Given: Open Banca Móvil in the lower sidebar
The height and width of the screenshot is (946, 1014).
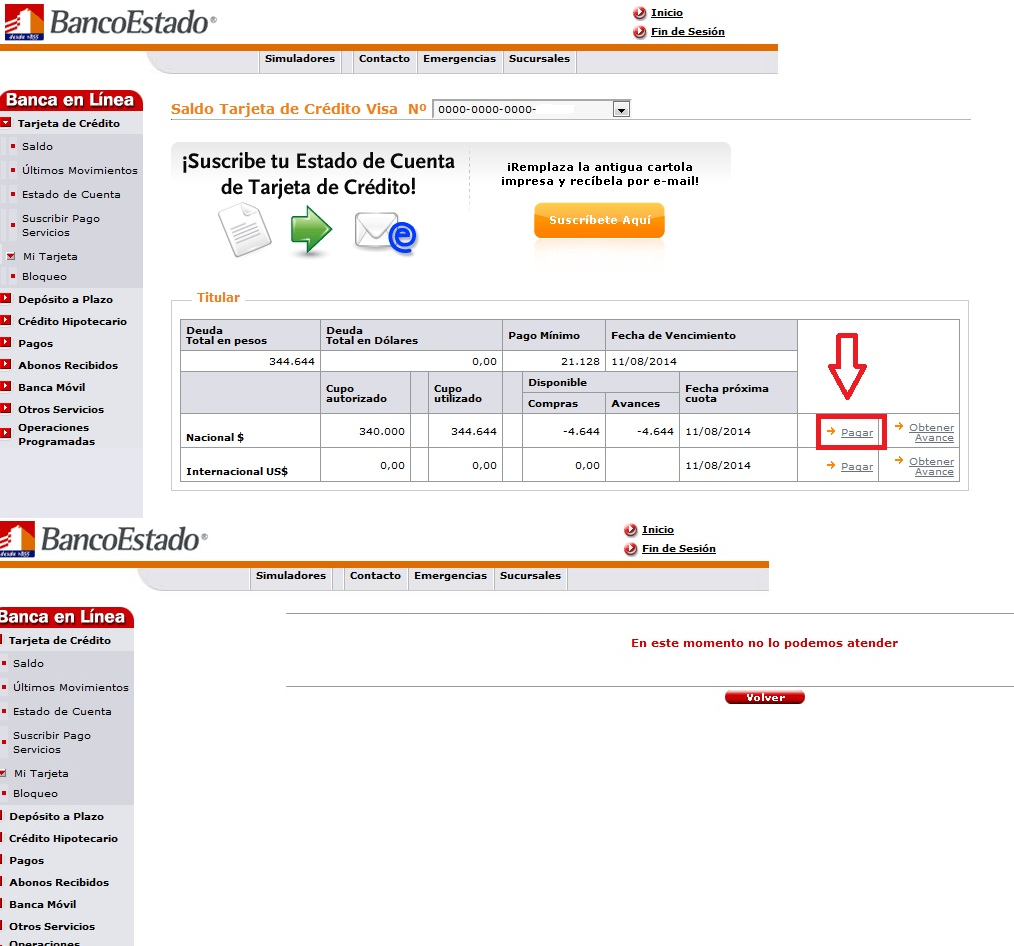Looking at the screenshot, I should coord(43,905).
